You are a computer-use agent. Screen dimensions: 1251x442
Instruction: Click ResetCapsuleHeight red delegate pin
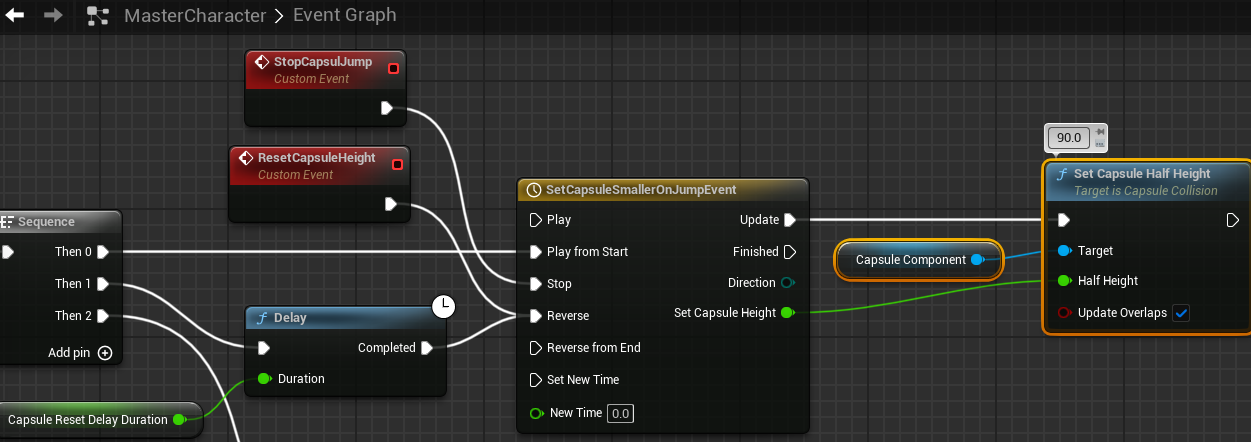(x=397, y=164)
